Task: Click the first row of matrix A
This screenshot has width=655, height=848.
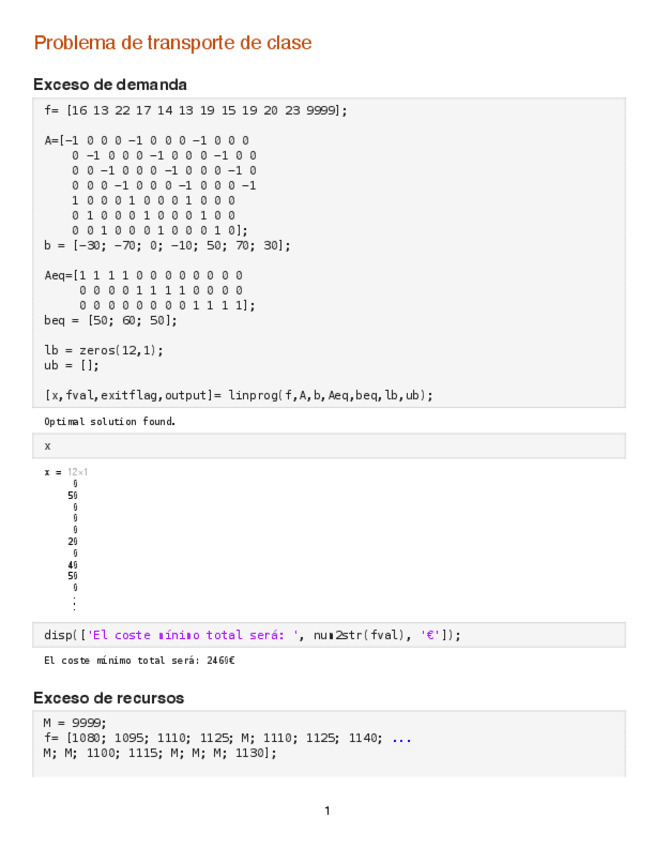Action: point(147,141)
